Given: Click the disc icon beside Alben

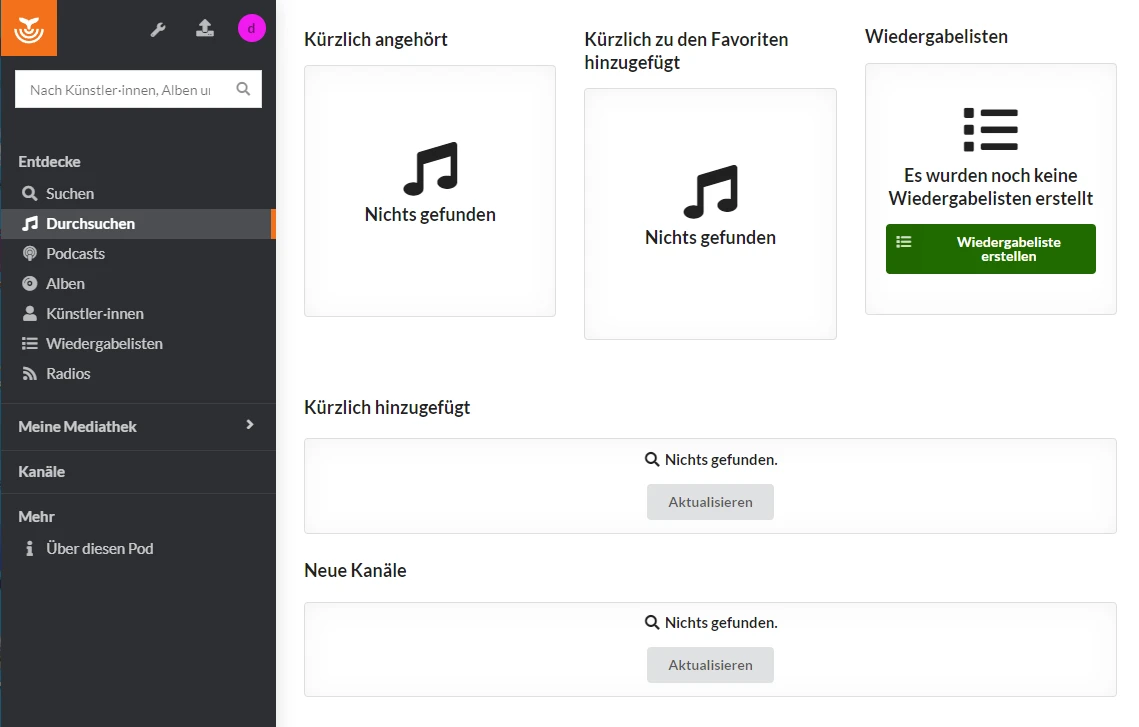Looking at the screenshot, I should tap(30, 284).
